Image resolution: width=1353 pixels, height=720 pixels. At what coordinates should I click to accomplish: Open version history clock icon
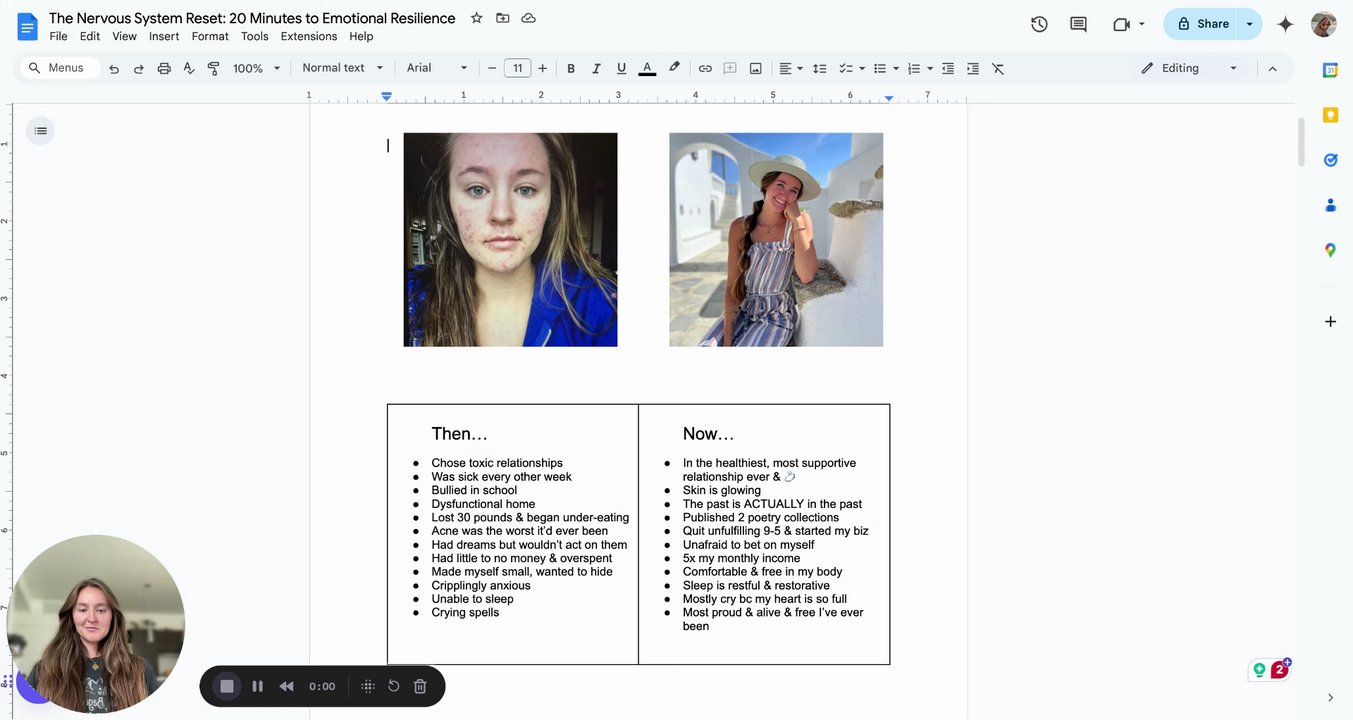(1039, 24)
